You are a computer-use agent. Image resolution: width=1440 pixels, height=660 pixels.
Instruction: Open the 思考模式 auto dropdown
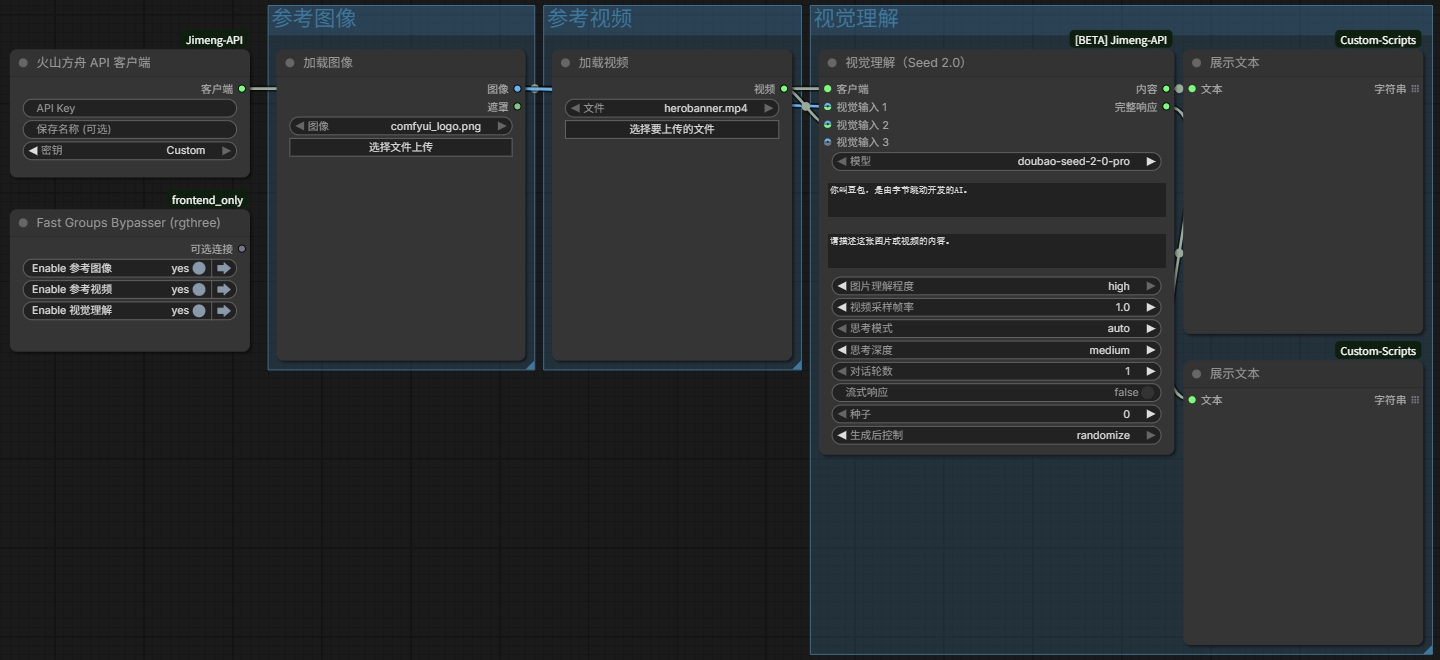tap(997, 329)
